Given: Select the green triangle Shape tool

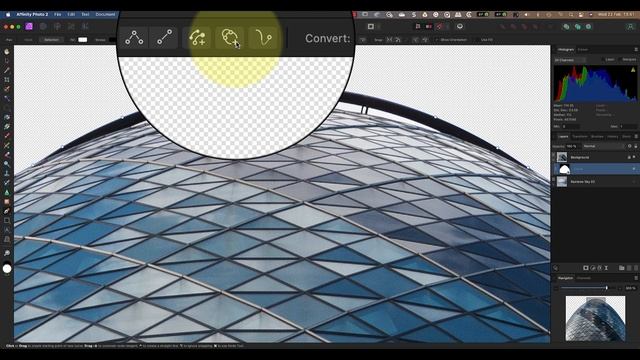Looking at the screenshot, I should 7,193.
